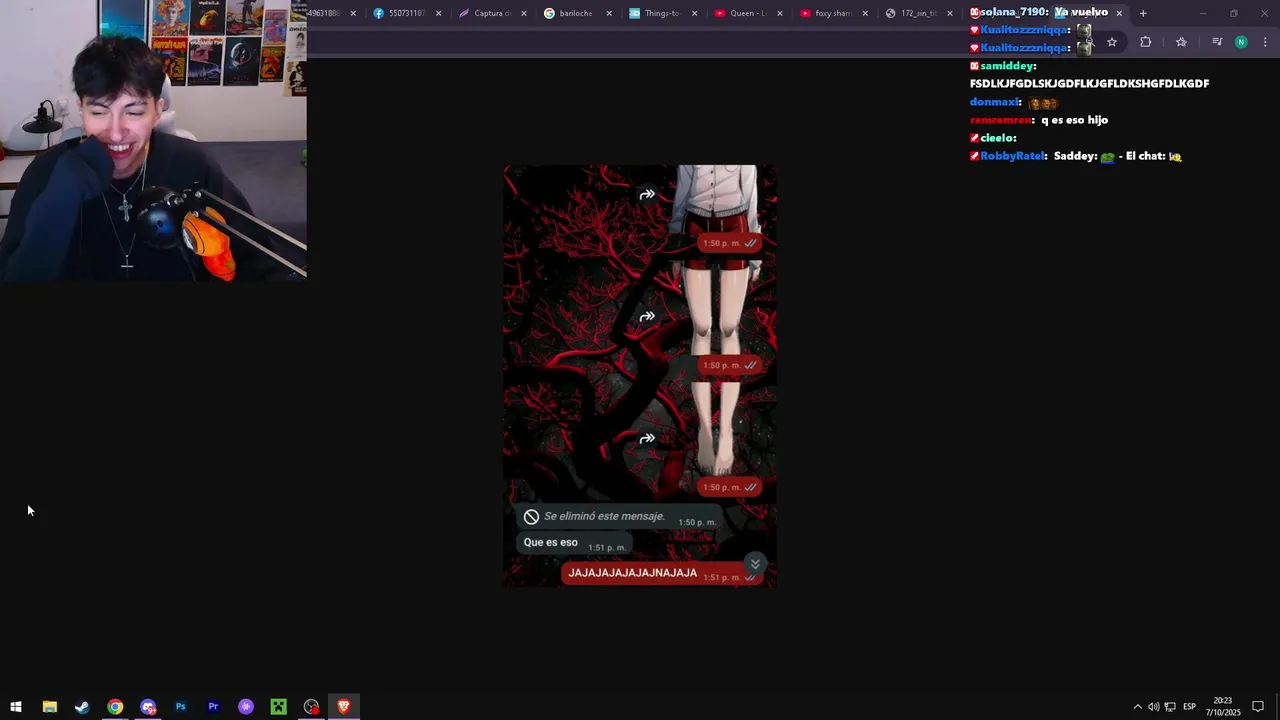Open OBS Studio from the taskbar
The image size is (1280, 720).
(x=312, y=707)
